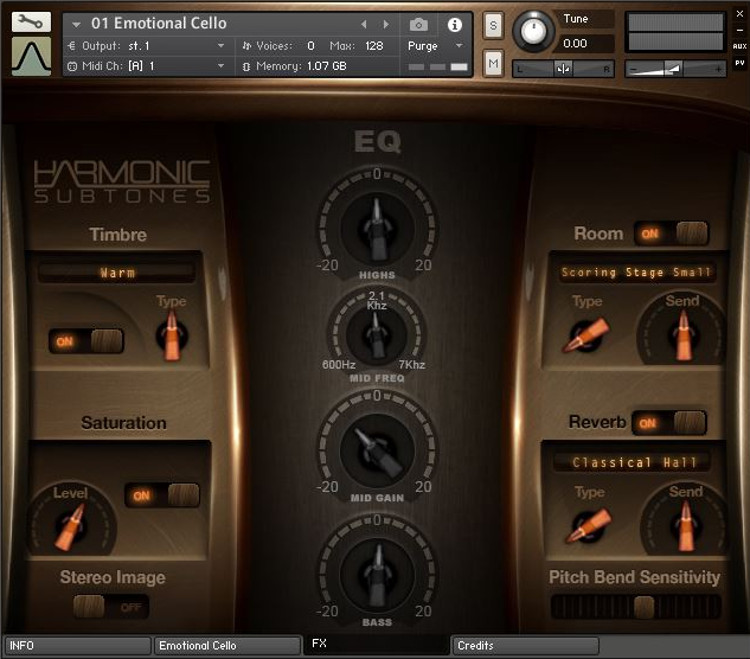Go to next instrument preset arrow
The height and width of the screenshot is (659, 750).
(386, 23)
